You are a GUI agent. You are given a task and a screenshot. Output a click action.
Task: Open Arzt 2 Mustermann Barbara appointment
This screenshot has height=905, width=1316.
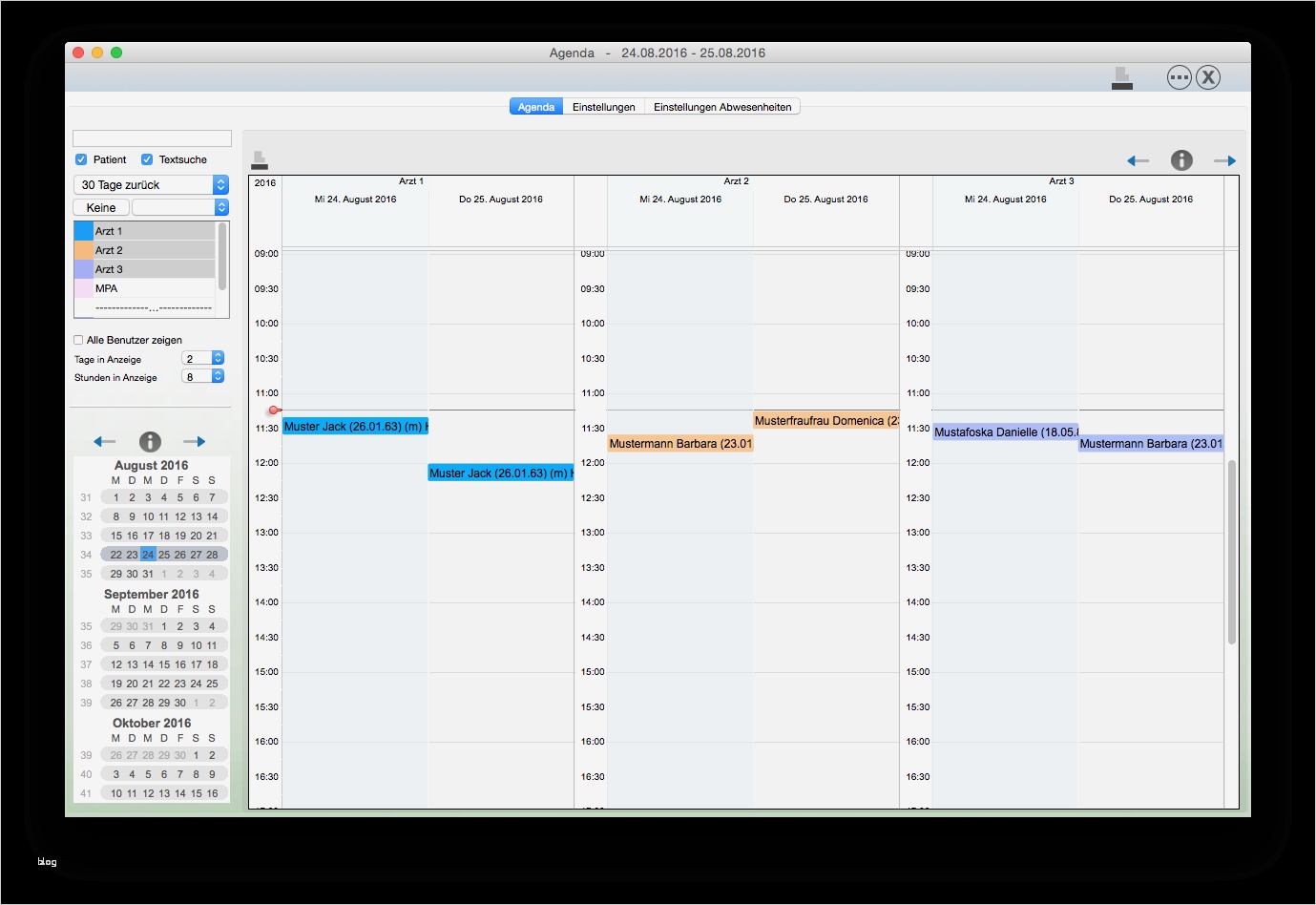pyautogui.click(x=680, y=443)
